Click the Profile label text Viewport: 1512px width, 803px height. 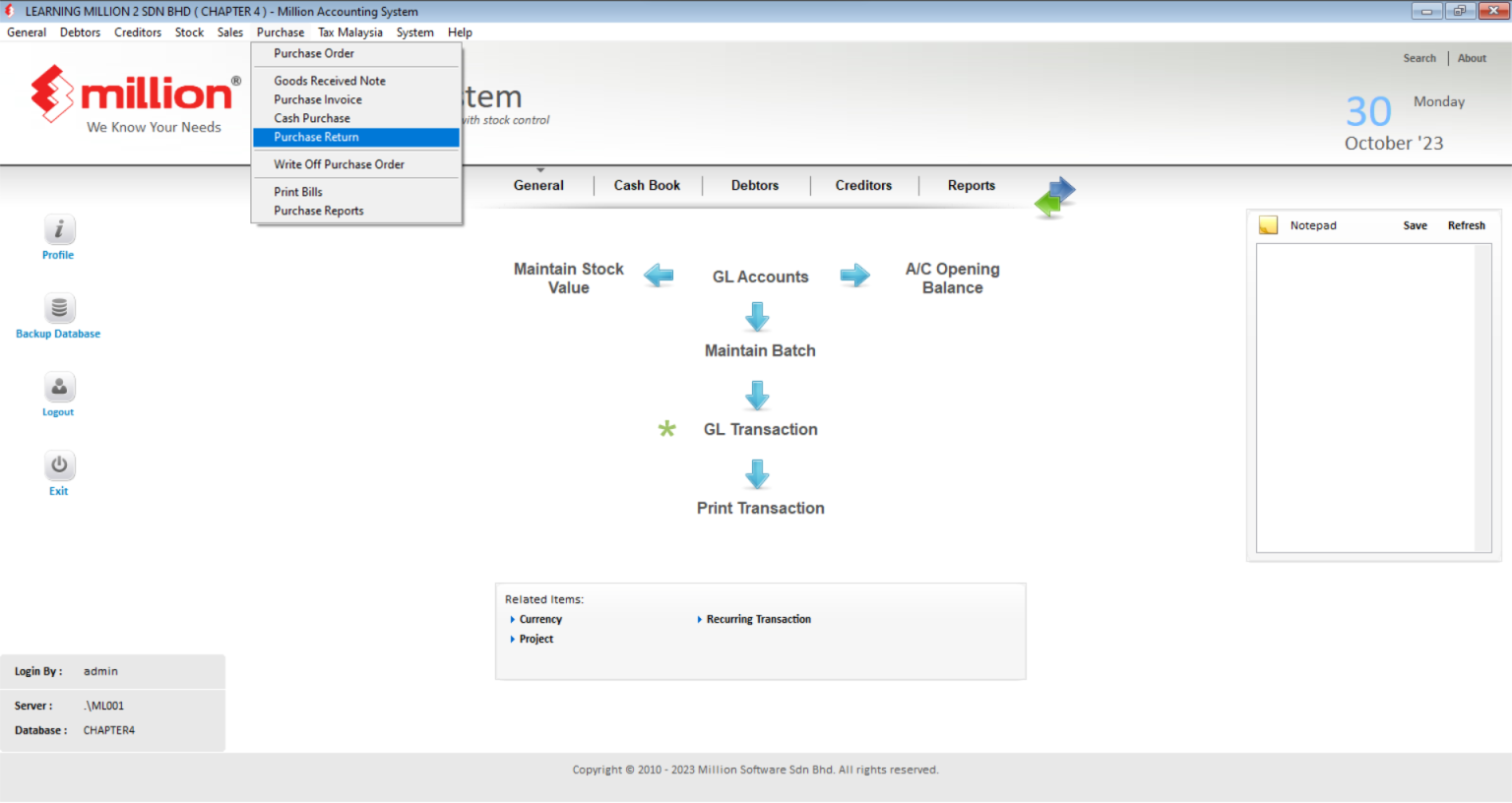coord(58,255)
